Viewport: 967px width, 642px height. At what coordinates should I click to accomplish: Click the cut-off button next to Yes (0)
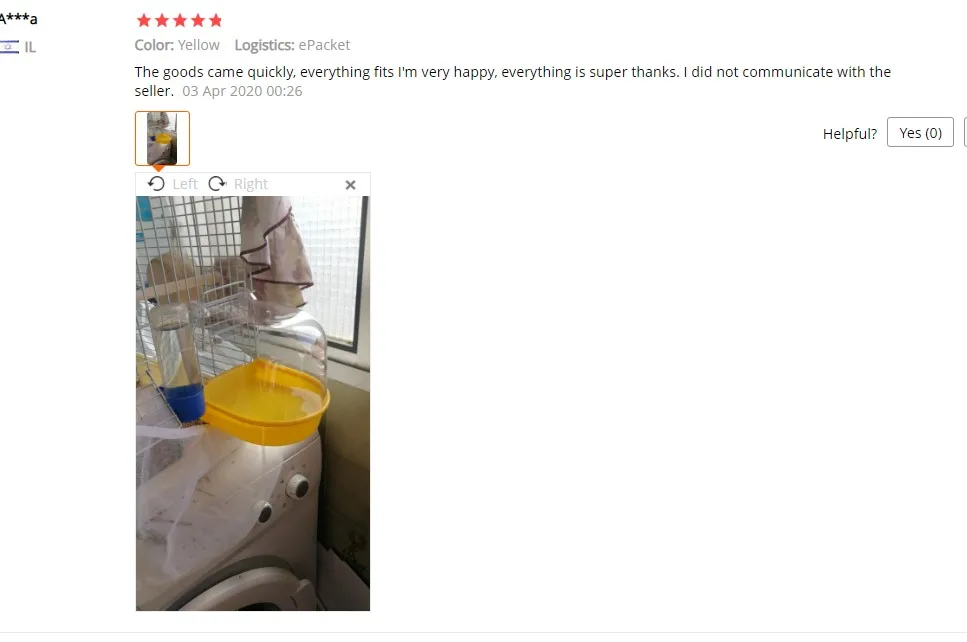pos(965,133)
